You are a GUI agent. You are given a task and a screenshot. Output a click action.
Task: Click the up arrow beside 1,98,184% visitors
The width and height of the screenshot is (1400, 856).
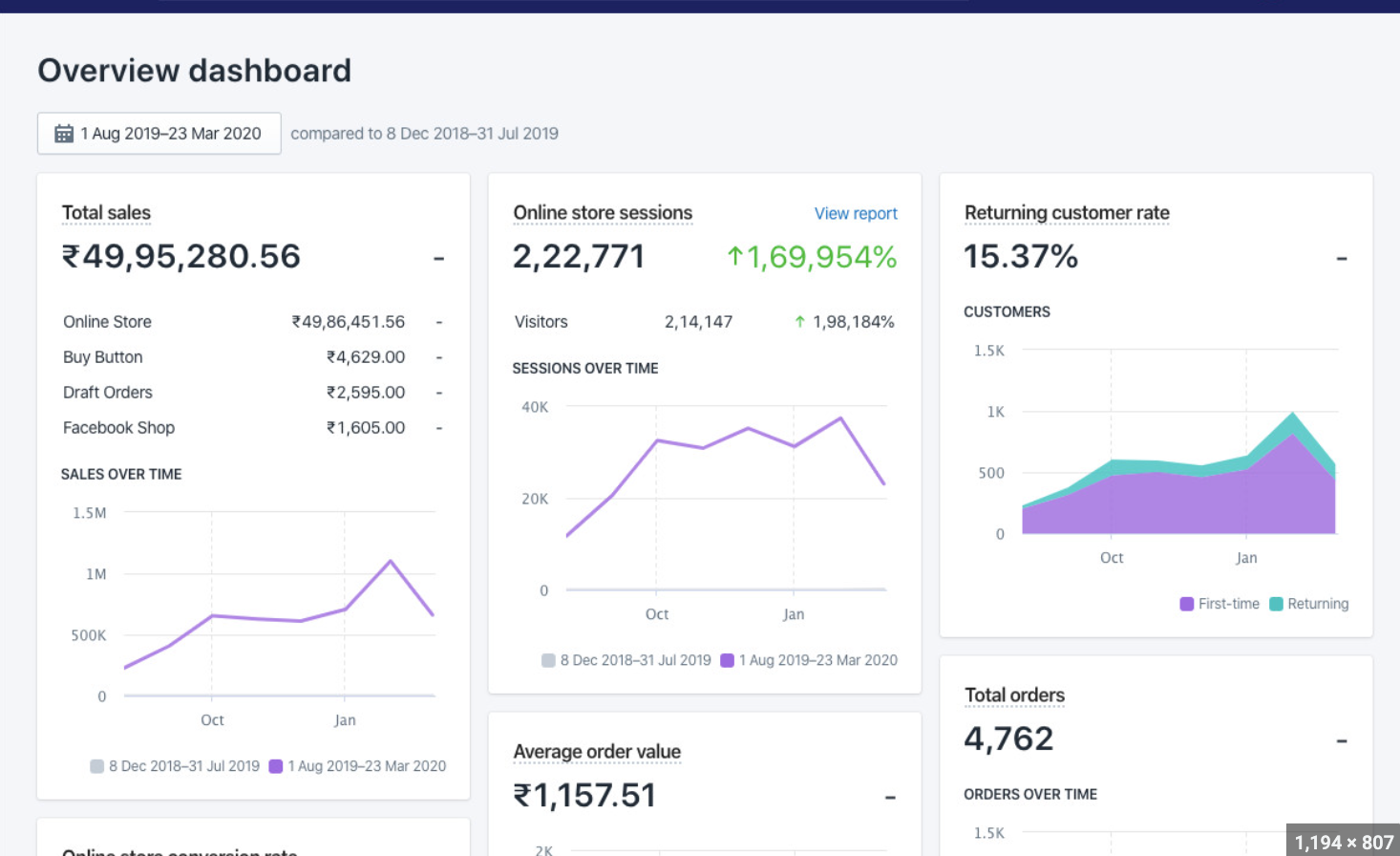pos(799,322)
